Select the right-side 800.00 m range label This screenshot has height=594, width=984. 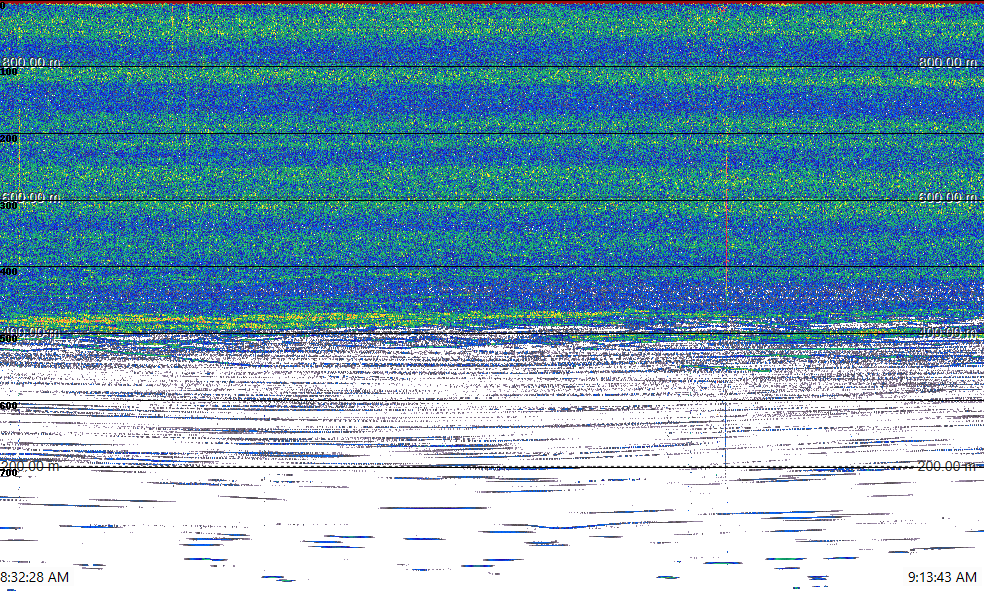[948, 62]
